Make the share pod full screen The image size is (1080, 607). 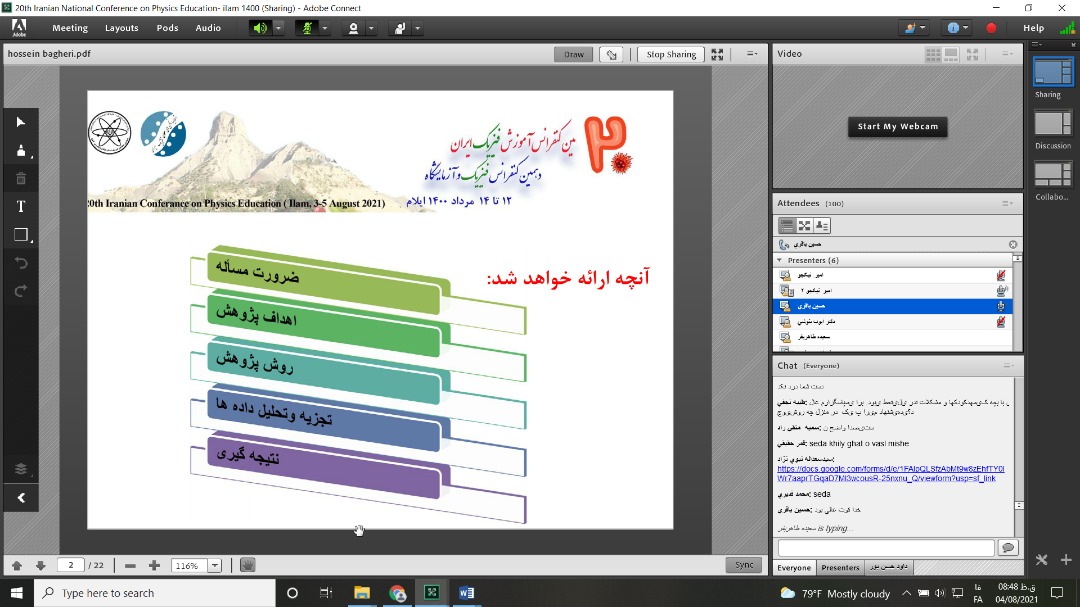(x=717, y=54)
